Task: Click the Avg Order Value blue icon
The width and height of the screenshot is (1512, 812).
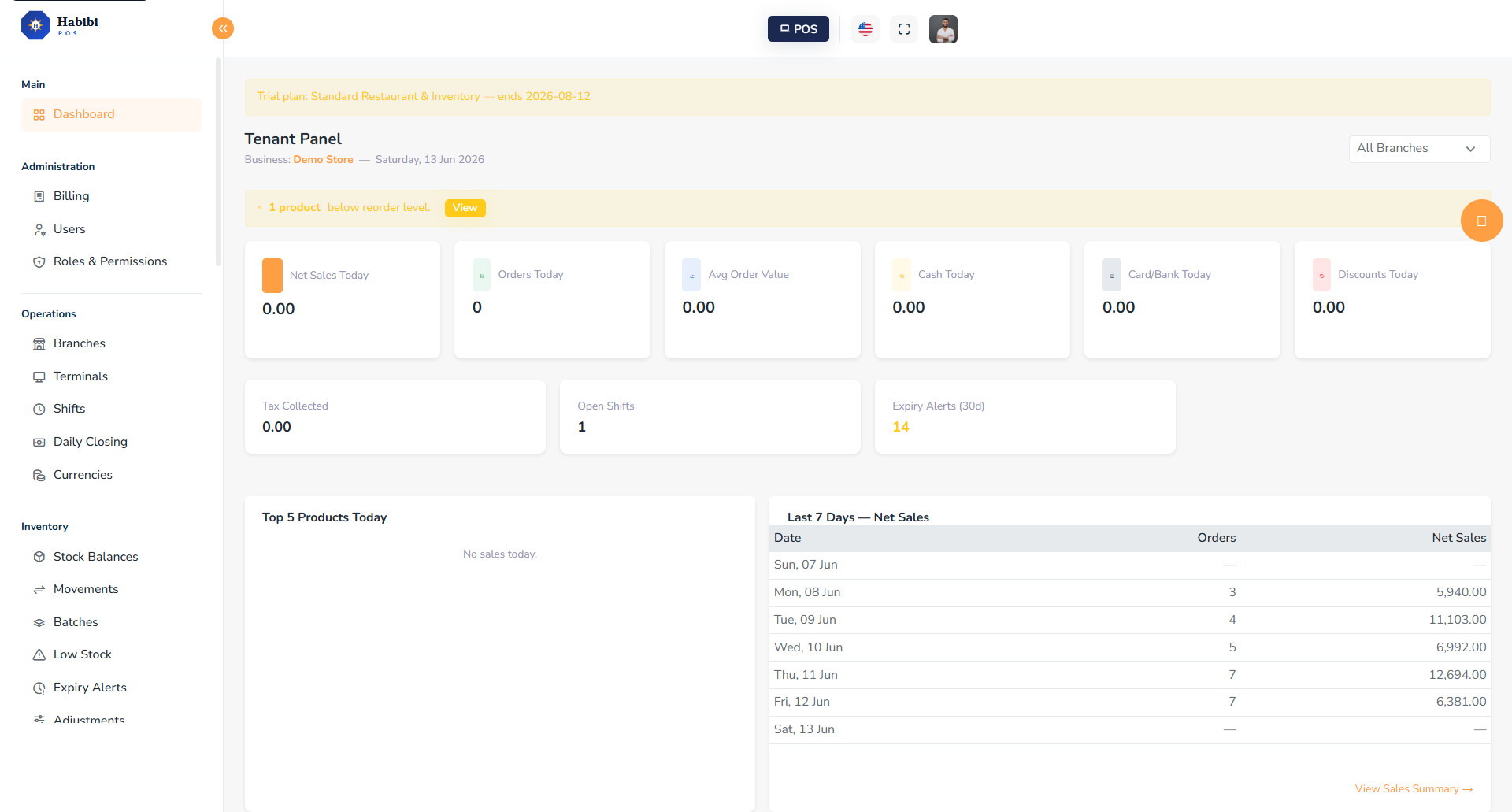Action: (x=691, y=275)
